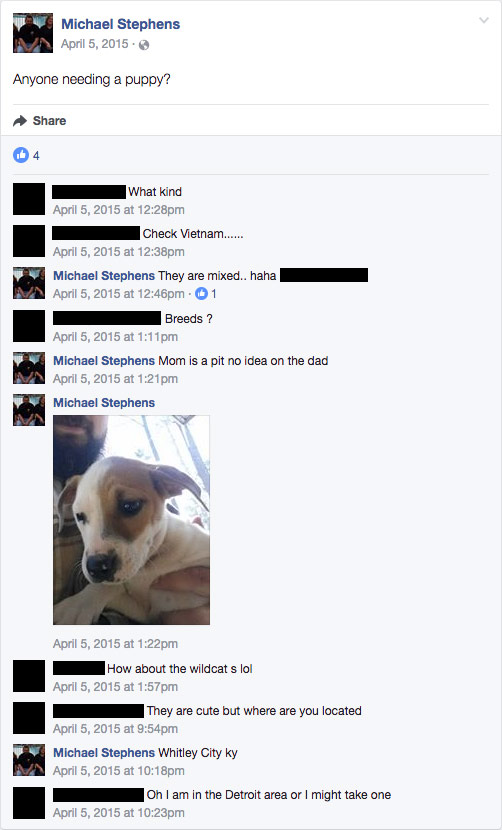
Task: Click Michael Stephens avatar beside 'Mom is a pit'
Action: pyautogui.click(x=29, y=368)
